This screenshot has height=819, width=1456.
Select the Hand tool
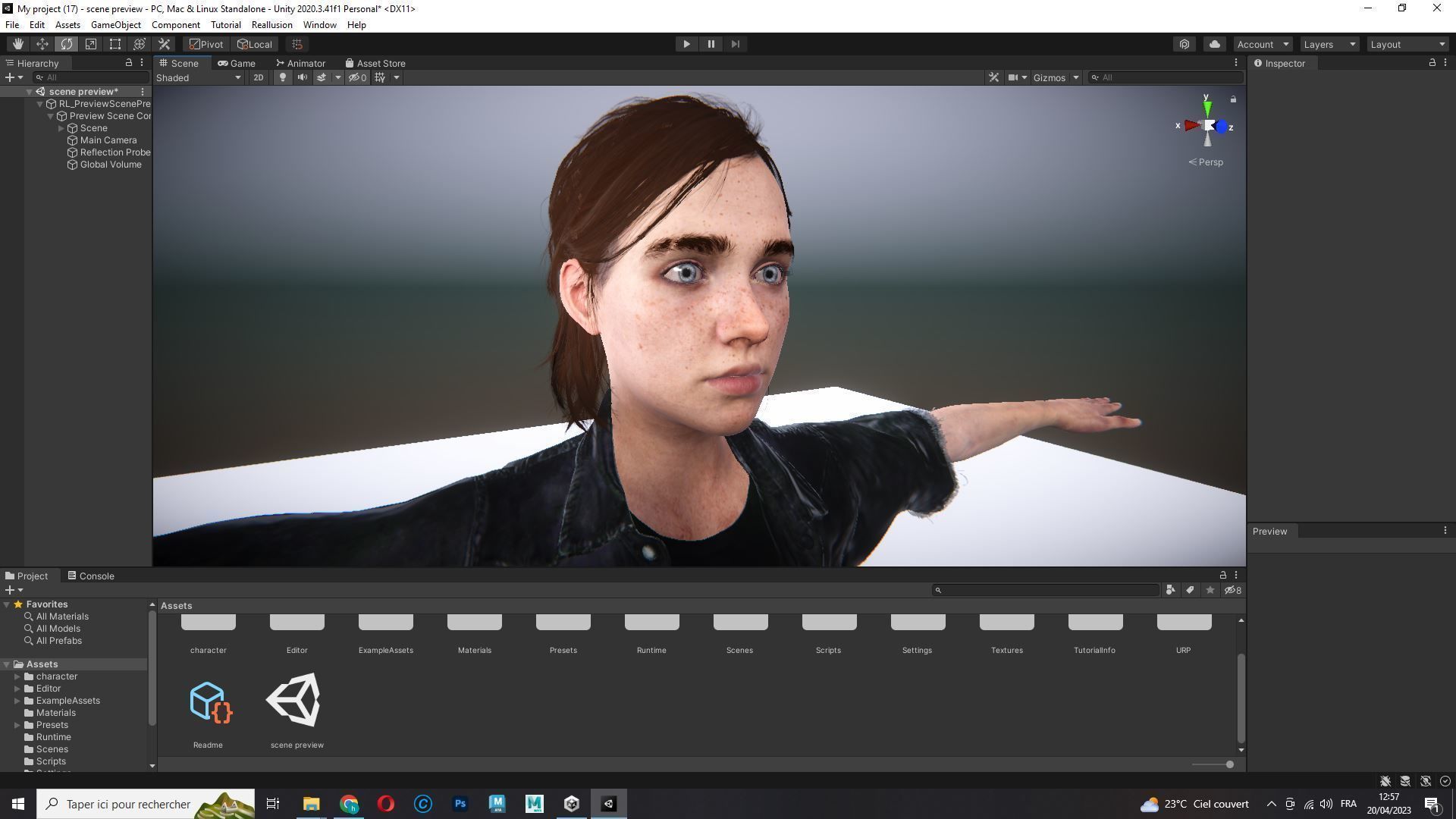tap(17, 44)
